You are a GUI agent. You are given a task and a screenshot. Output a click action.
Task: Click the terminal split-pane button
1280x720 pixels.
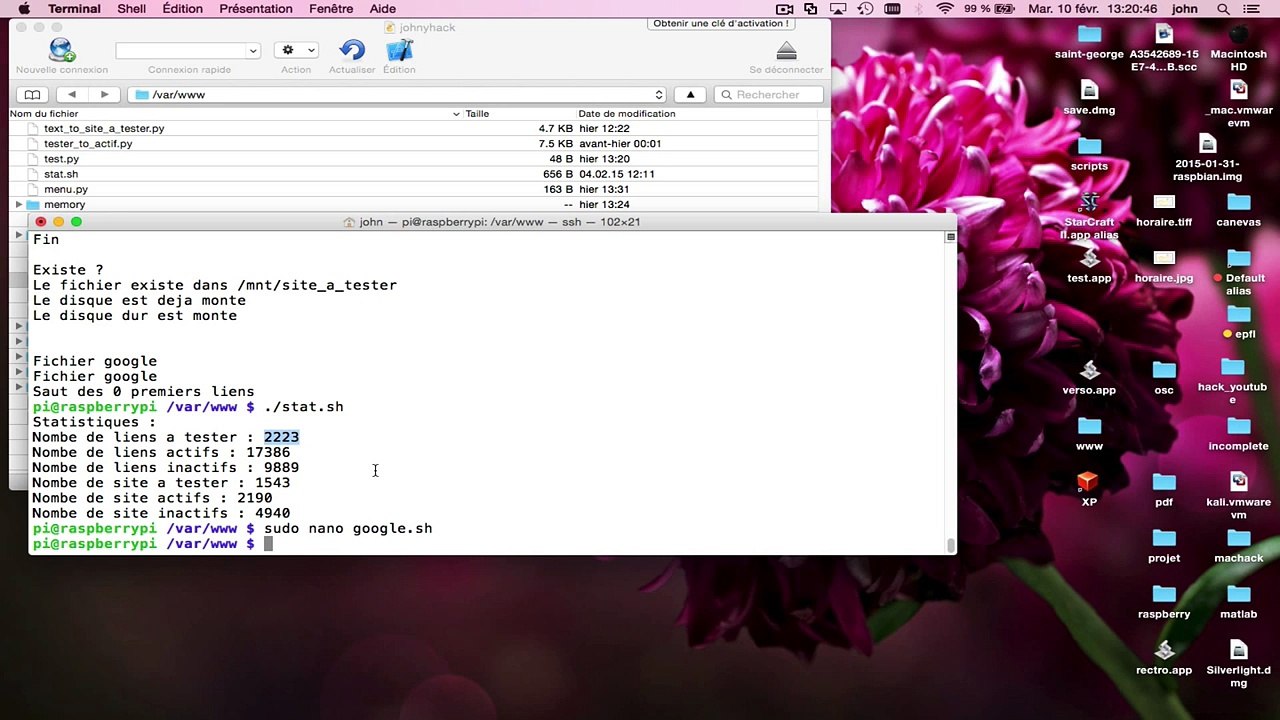point(950,237)
